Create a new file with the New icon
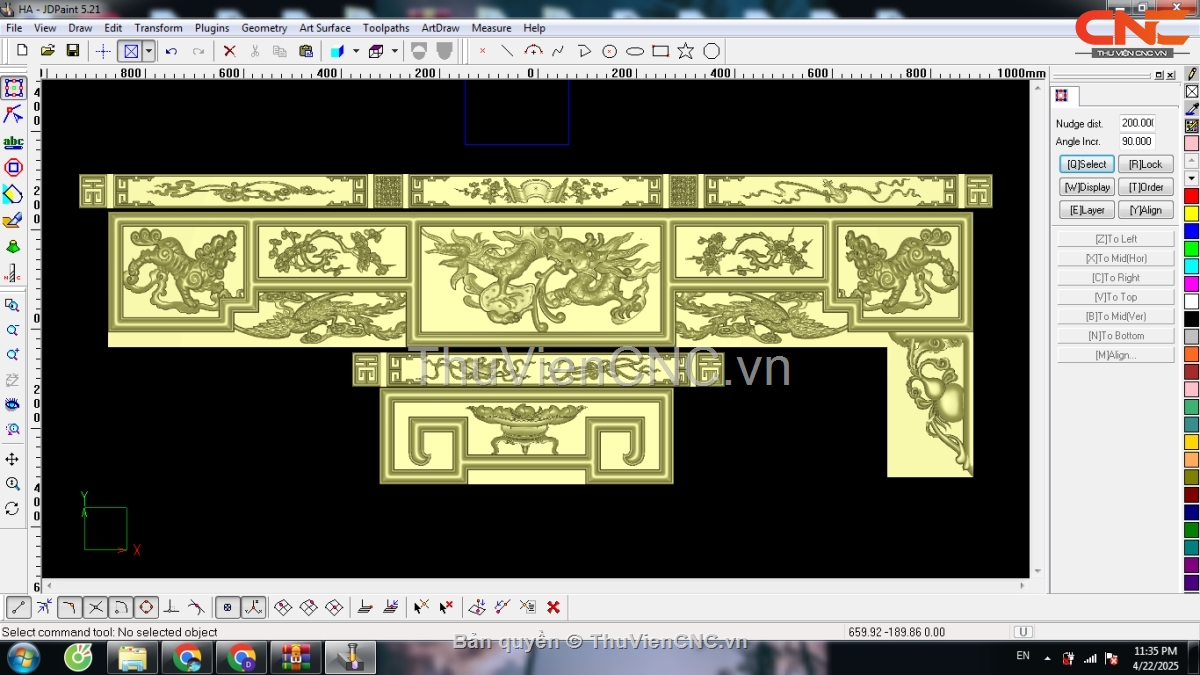Screen dimensions: 1200x675 pyautogui.click(x=22, y=51)
